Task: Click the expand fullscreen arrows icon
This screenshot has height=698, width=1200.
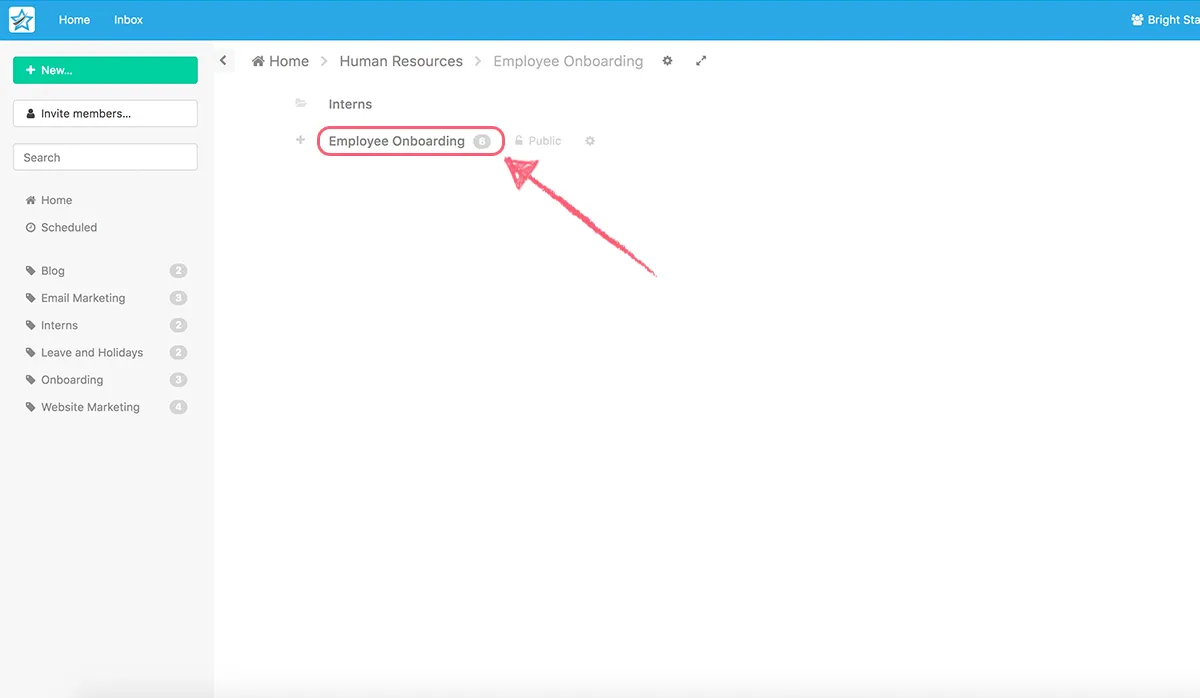Action: (x=701, y=61)
